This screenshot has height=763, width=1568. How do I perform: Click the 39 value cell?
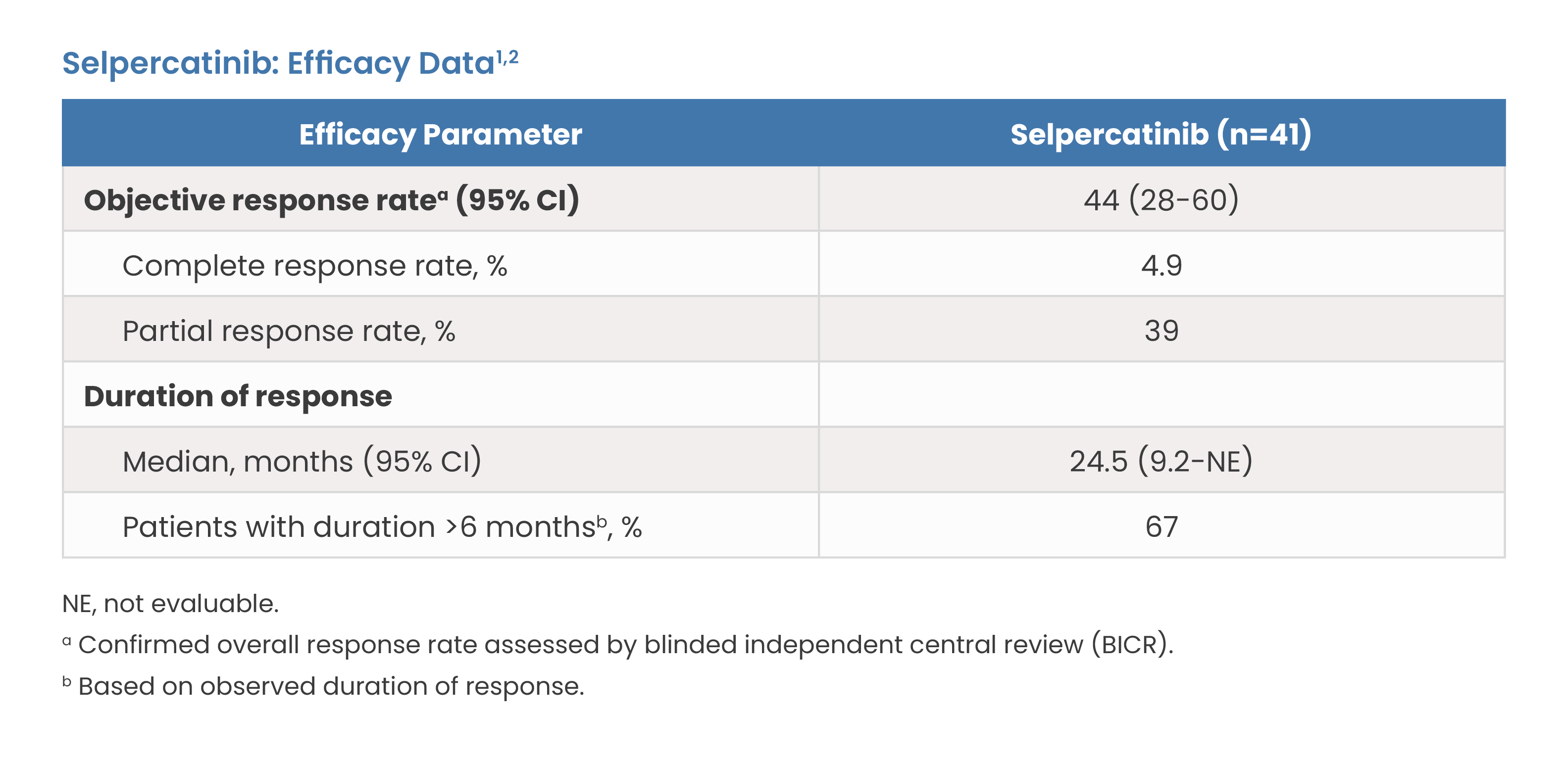(1161, 332)
